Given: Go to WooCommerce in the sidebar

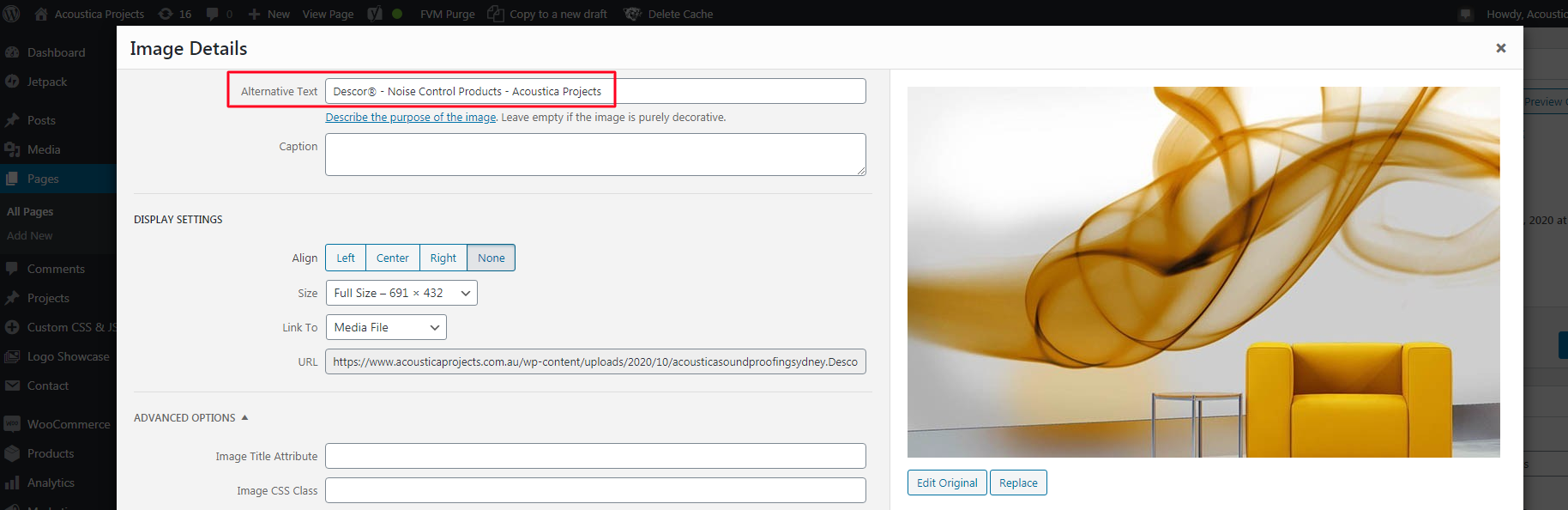Looking at the screenshot, I should click(x=68, y=424).
